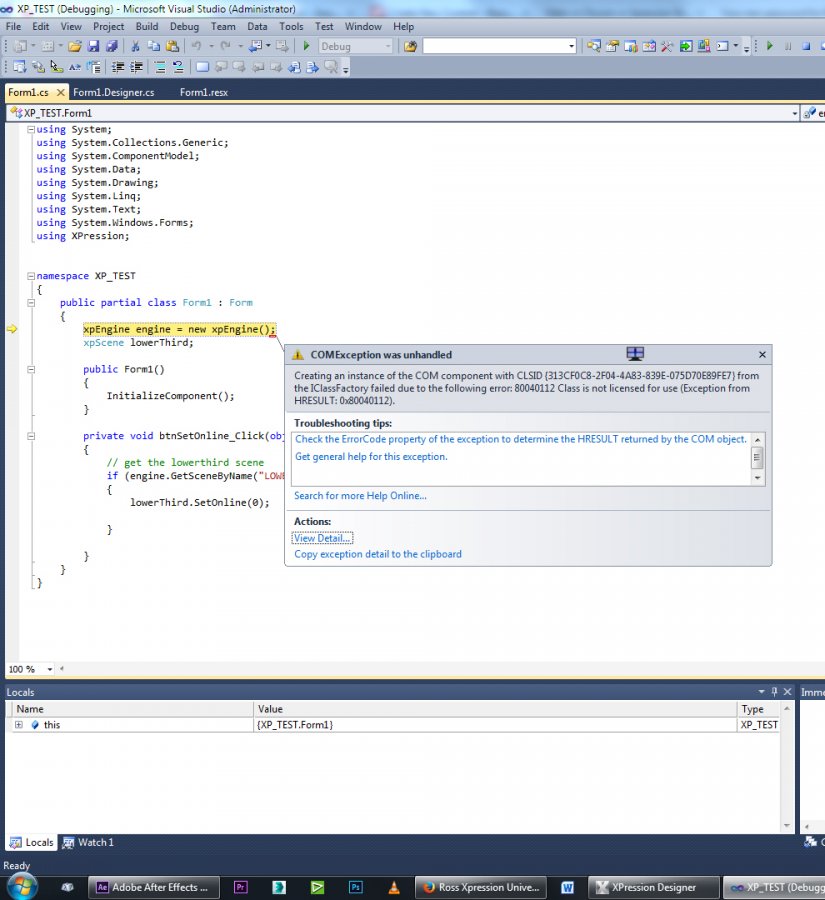Screen dimensions: 825x900
Task: Click the Save All toolbar icon
Action: (111, 46)
